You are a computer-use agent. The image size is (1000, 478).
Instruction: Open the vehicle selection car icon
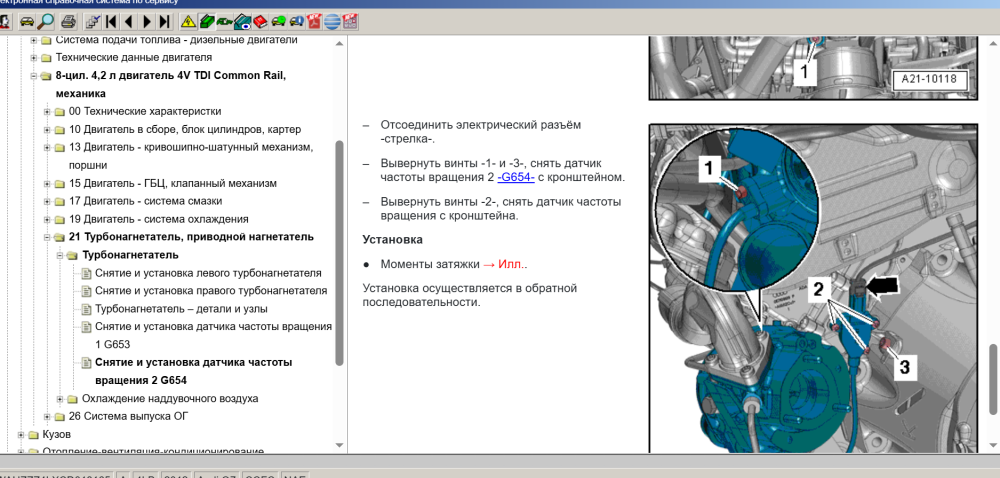(26, 22)
